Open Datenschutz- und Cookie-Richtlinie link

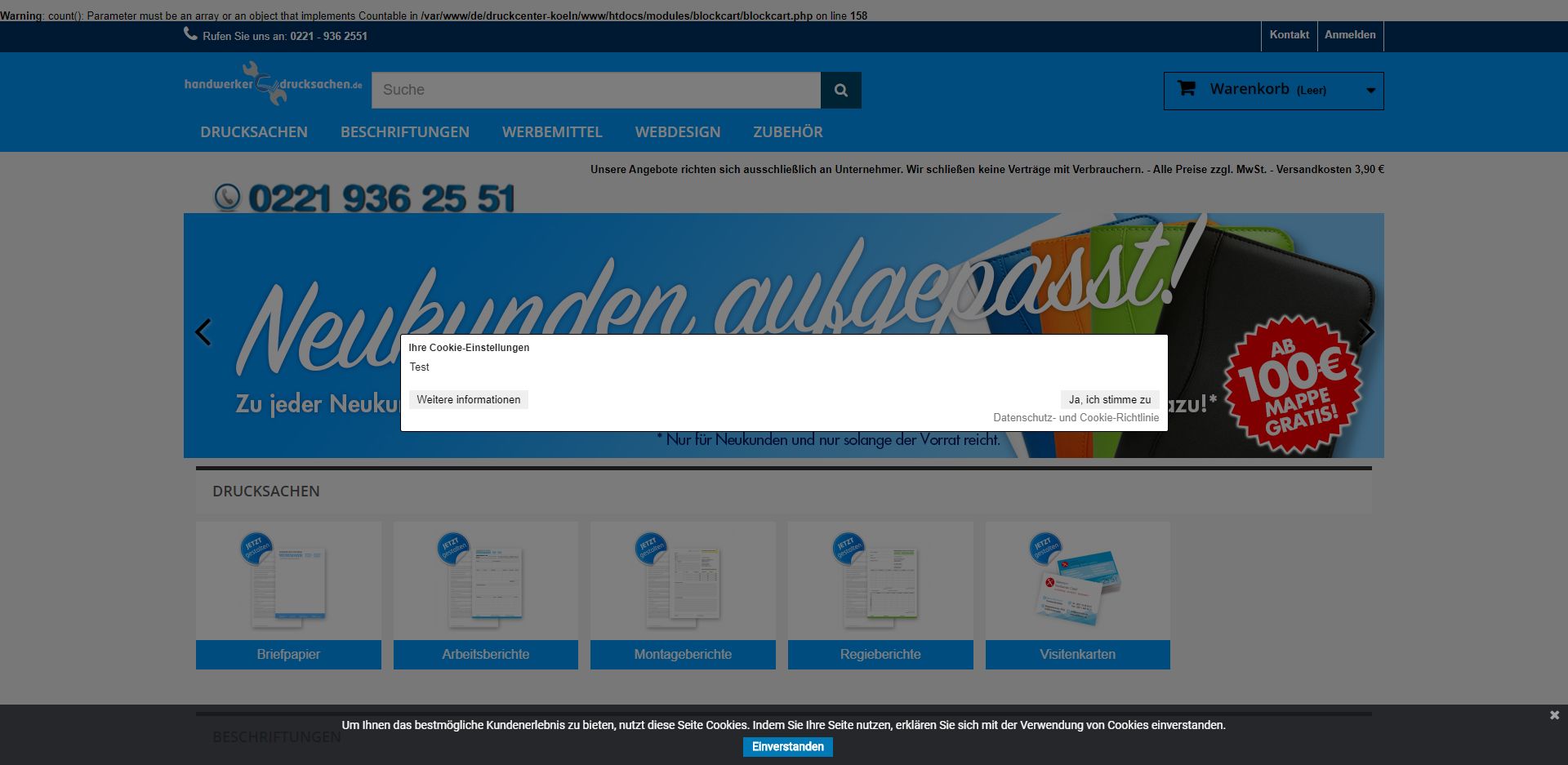pos(1076,418)
